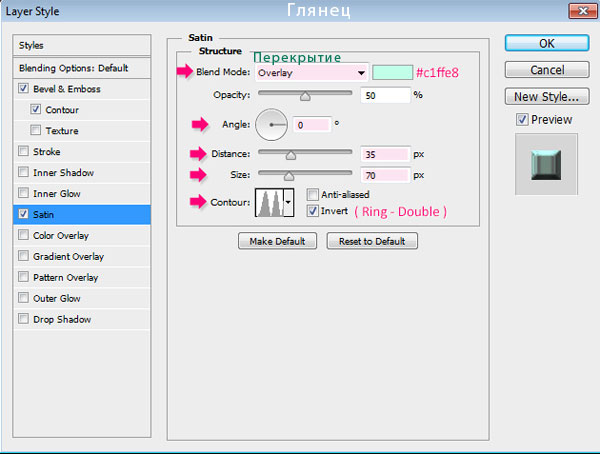Close the Layer Style dialog
This screenshot has height=454, width=600.
[582, 11]
